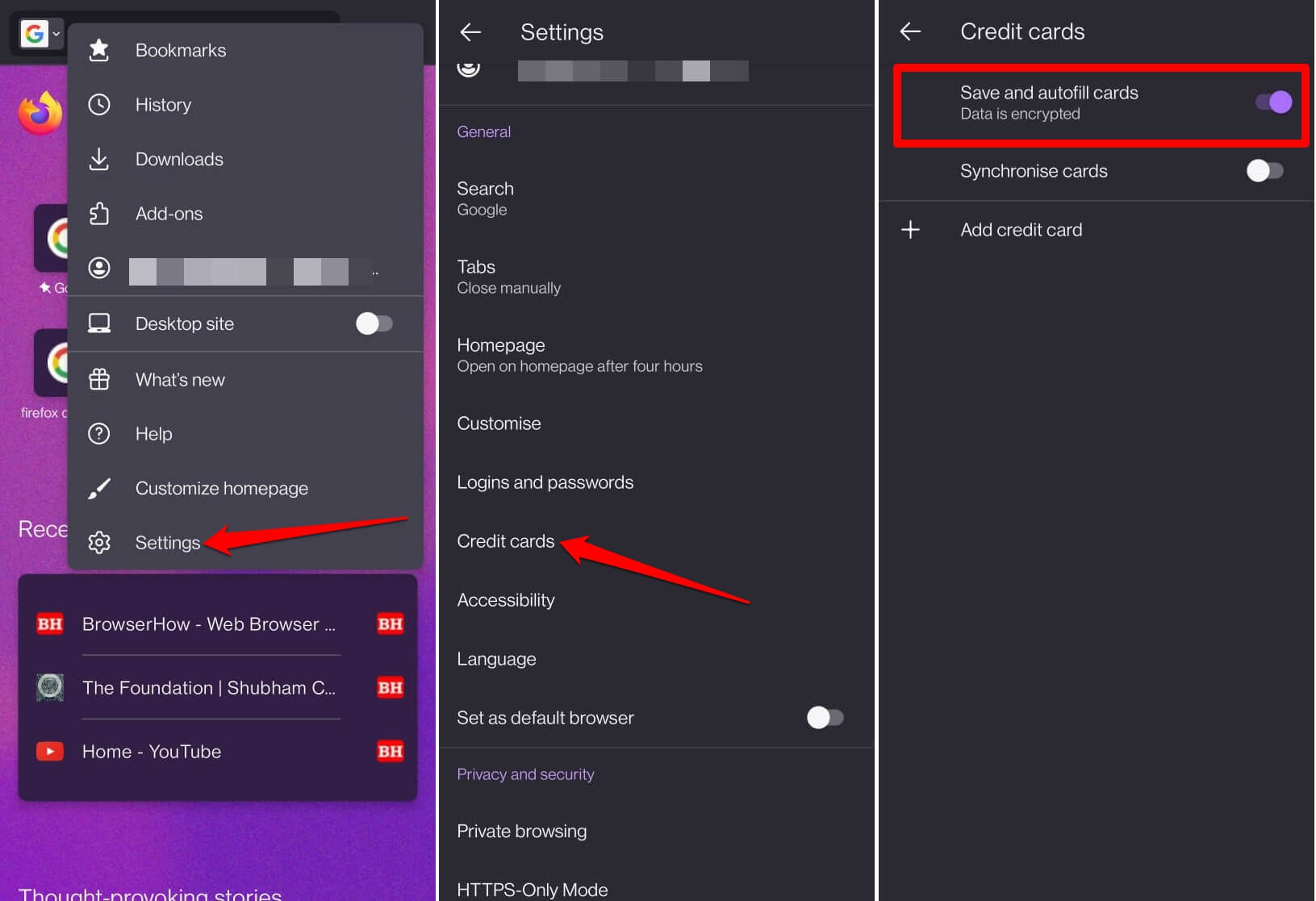Open the Homepage setting
This screenshot has height=901, width=1316.
pyautogui.click(x=655, y=355)
